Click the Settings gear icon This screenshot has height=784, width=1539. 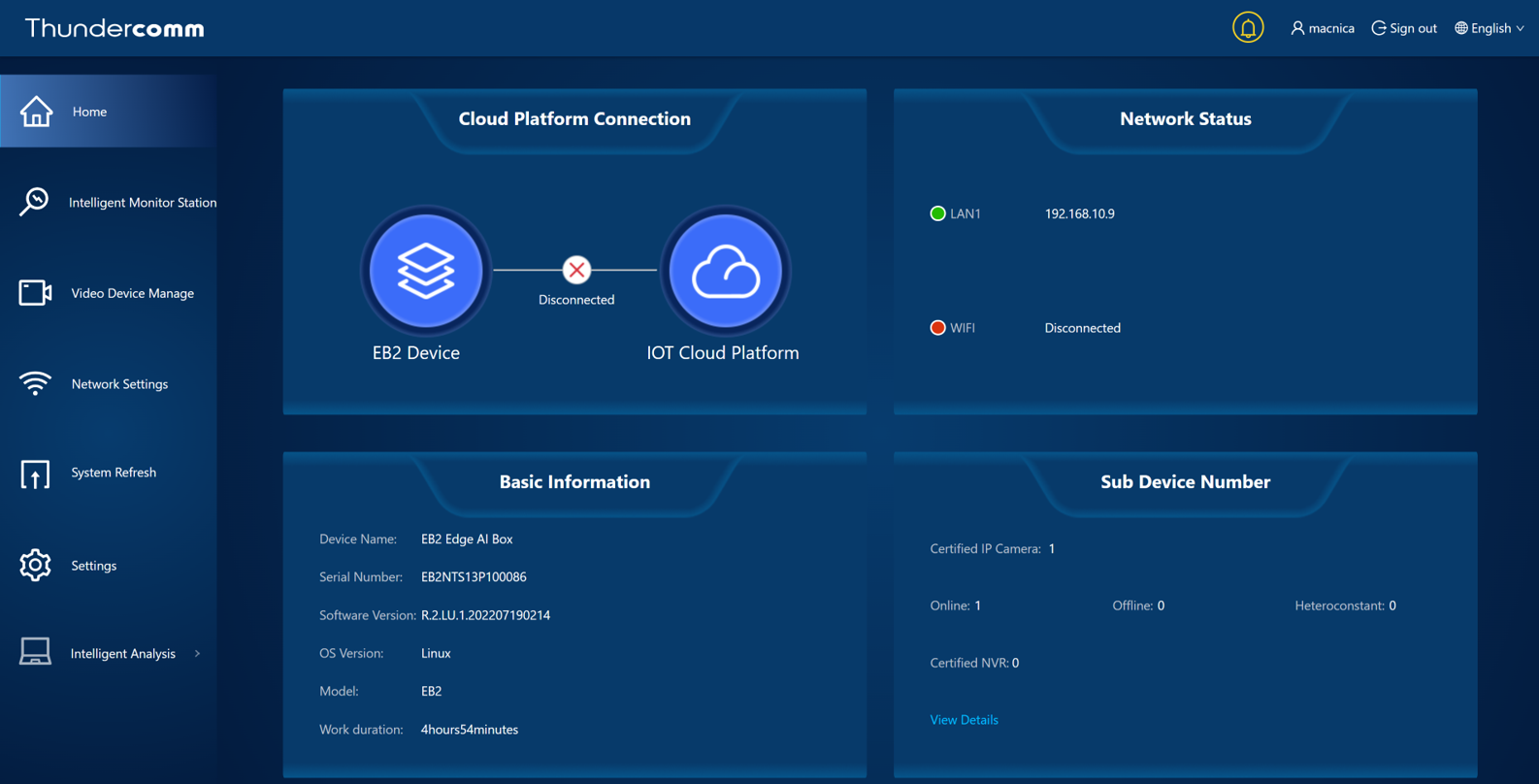point(35,565)
